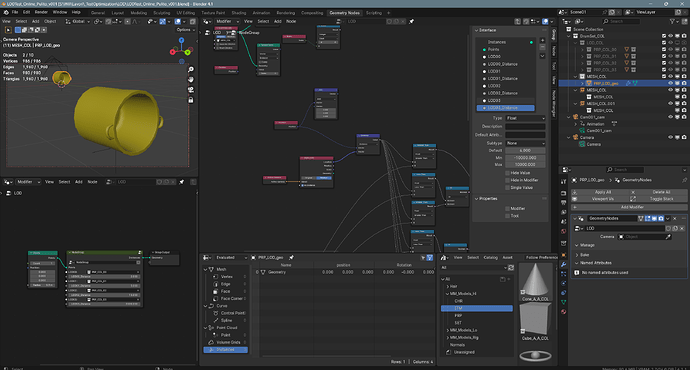
Task: Open the Window menu in the top bar
Action: (60, 12)
